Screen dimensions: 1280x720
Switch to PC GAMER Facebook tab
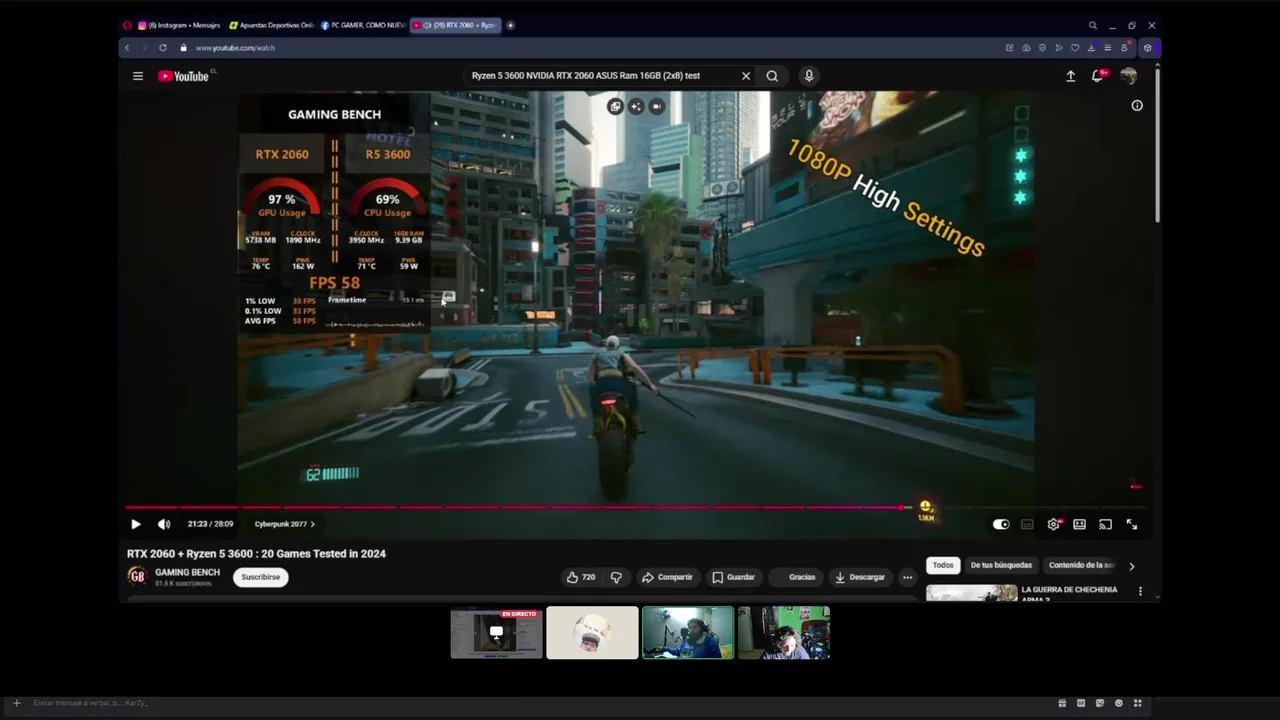coord(363,25)
